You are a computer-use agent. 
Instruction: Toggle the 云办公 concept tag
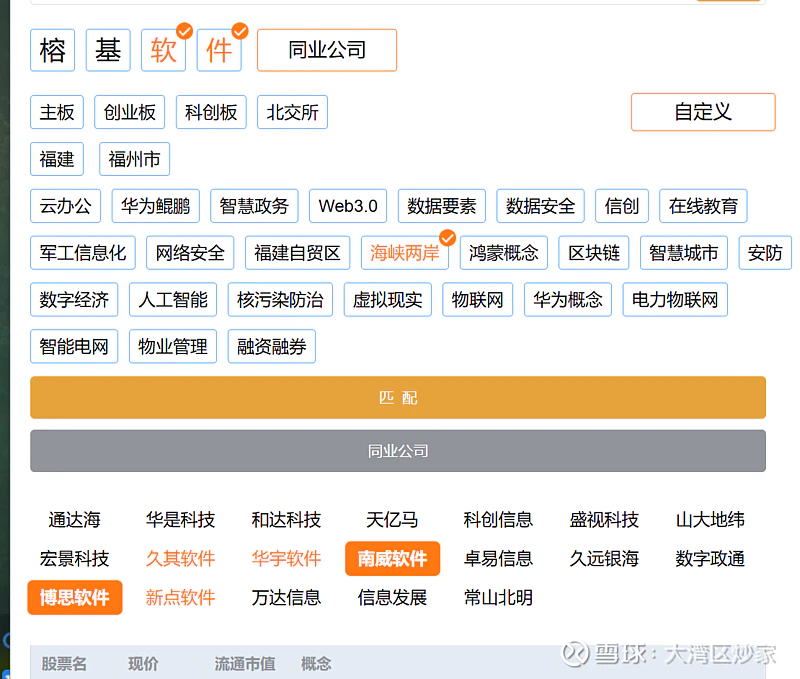click(66, 206)
